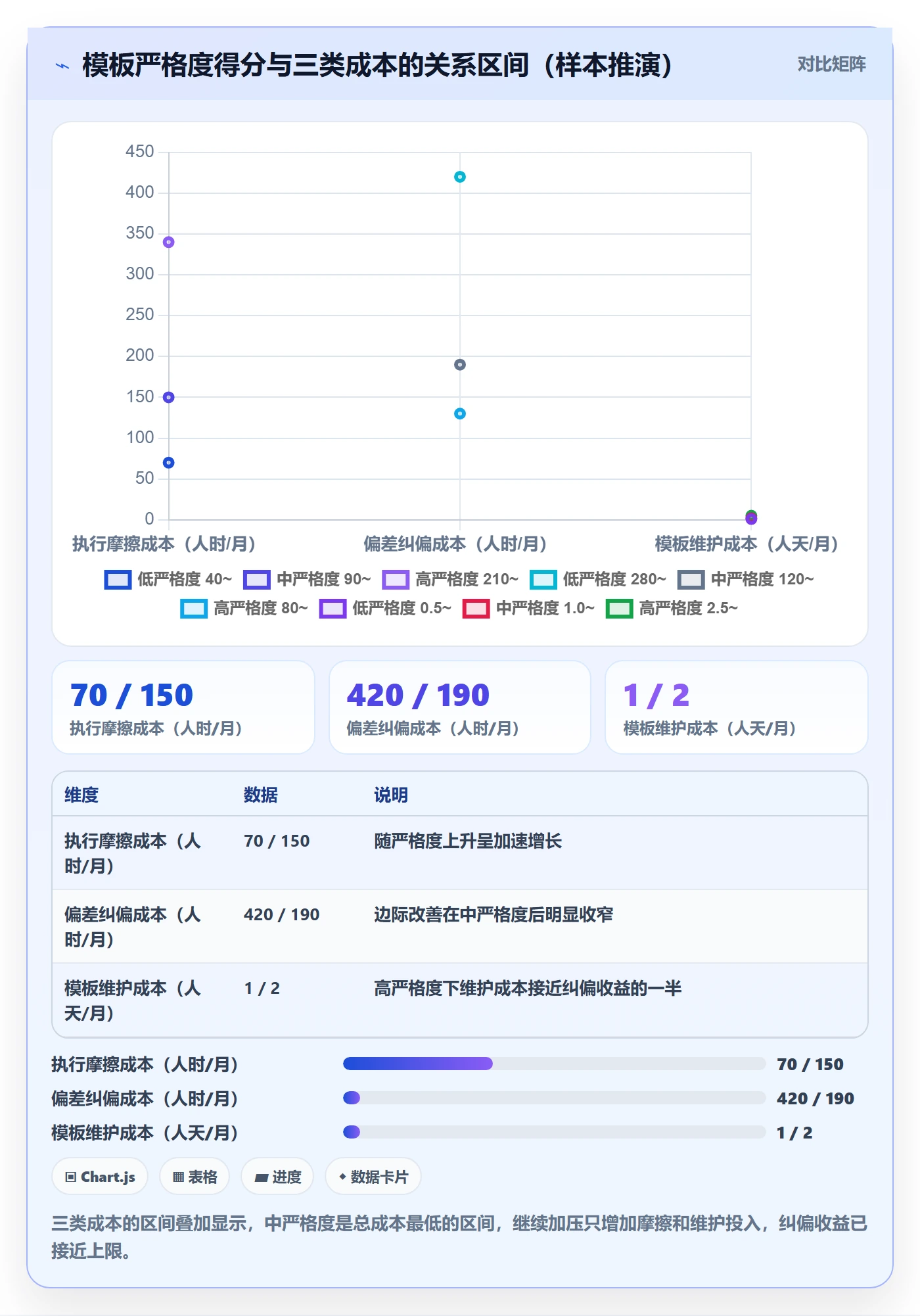Click the 对比矩阵 label in the header
Image resolution: width=920 pixels, height=1316 pixels.
[831, 64]
